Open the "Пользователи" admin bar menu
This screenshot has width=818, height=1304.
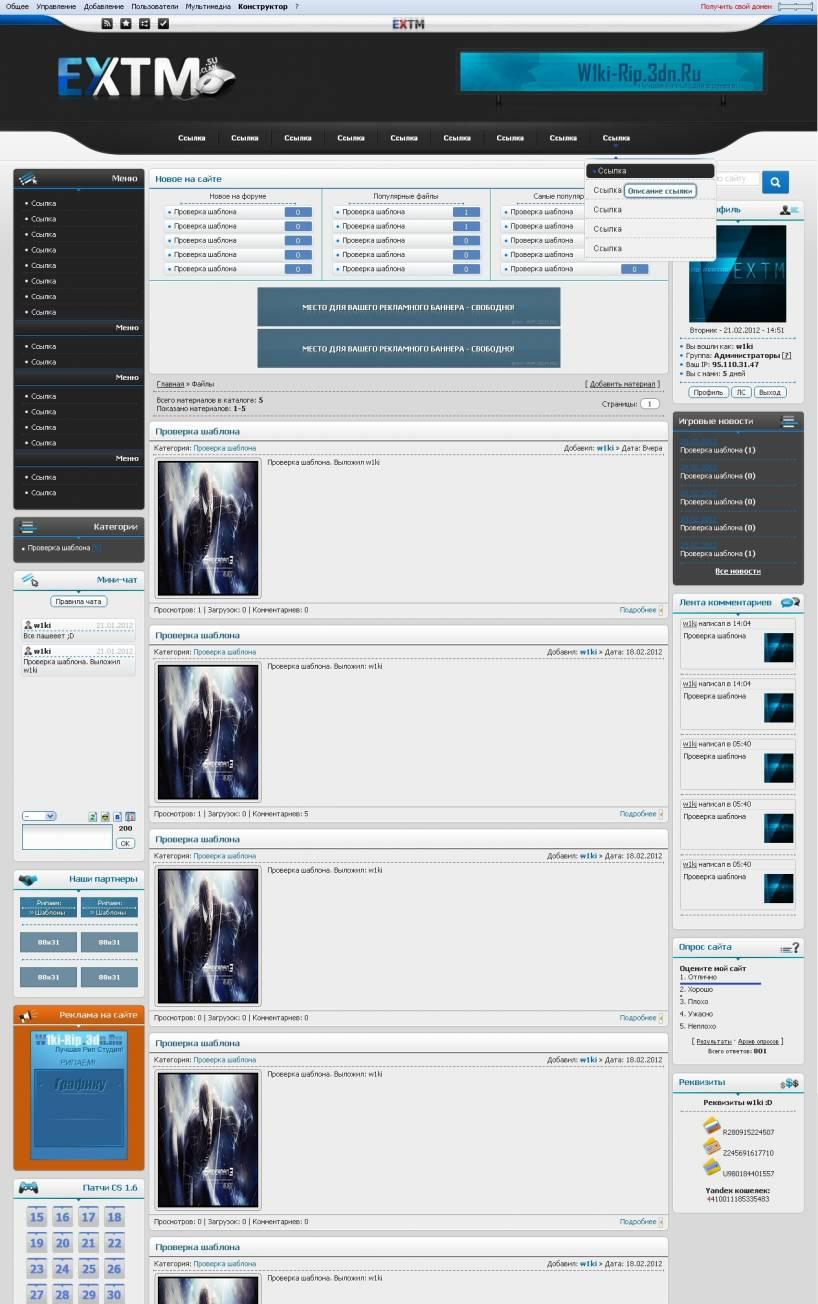click(x=154, y=6)
